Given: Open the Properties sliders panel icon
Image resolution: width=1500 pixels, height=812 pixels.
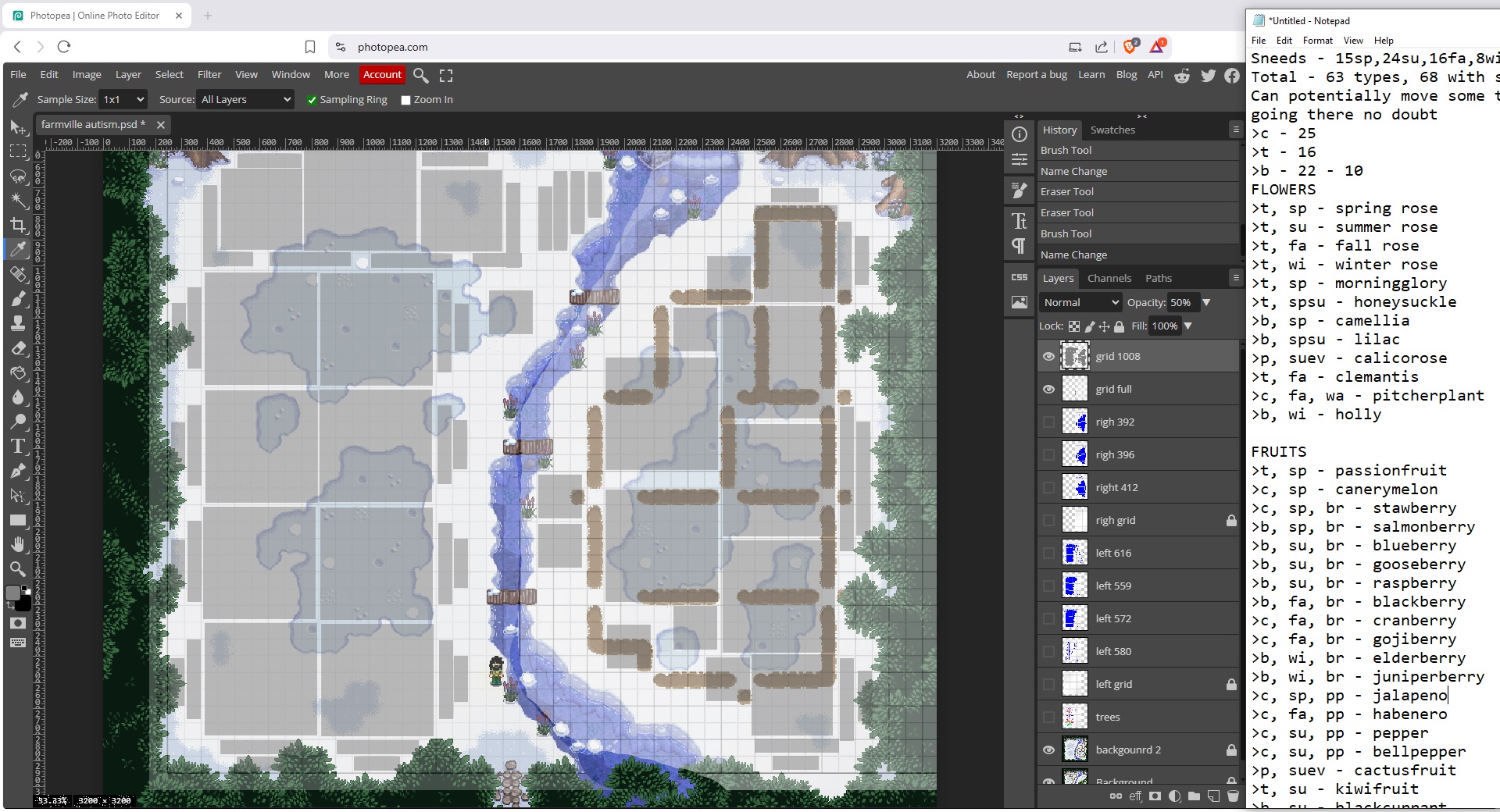Looking at the screenshot, I should click(x=1020, y=159).
